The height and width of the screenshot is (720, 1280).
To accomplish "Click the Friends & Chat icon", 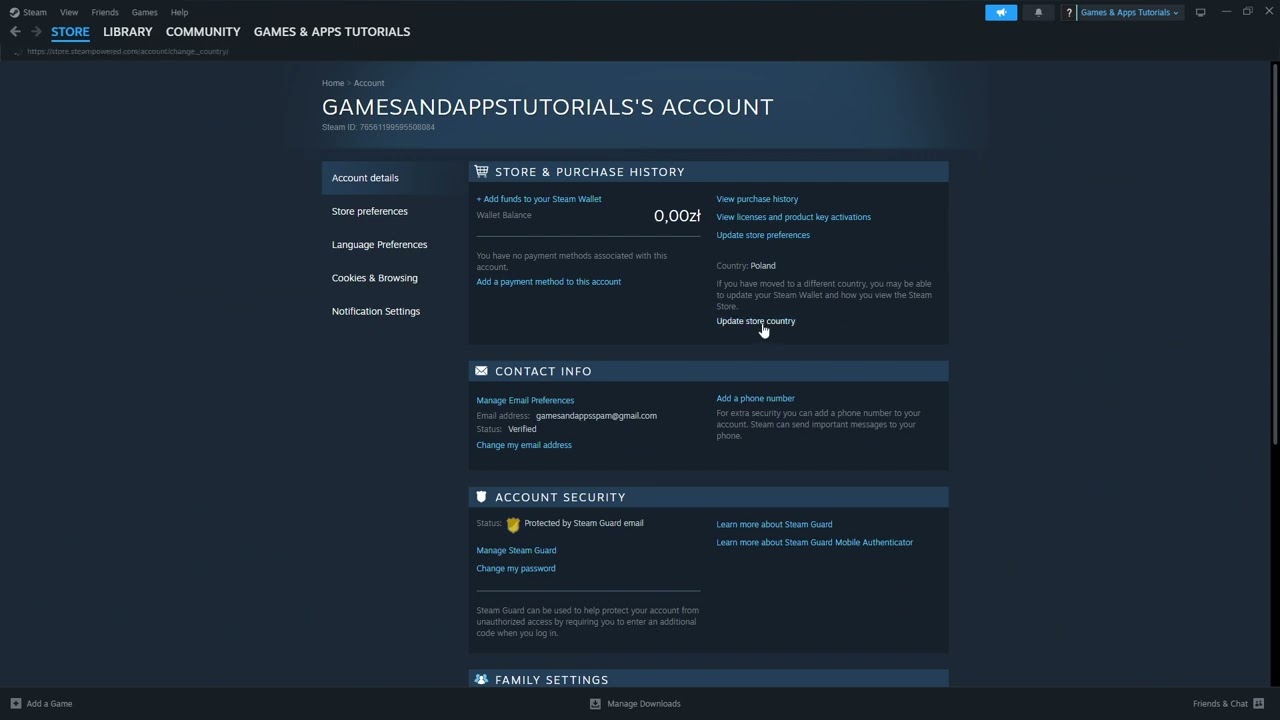I will point(1259,704).
